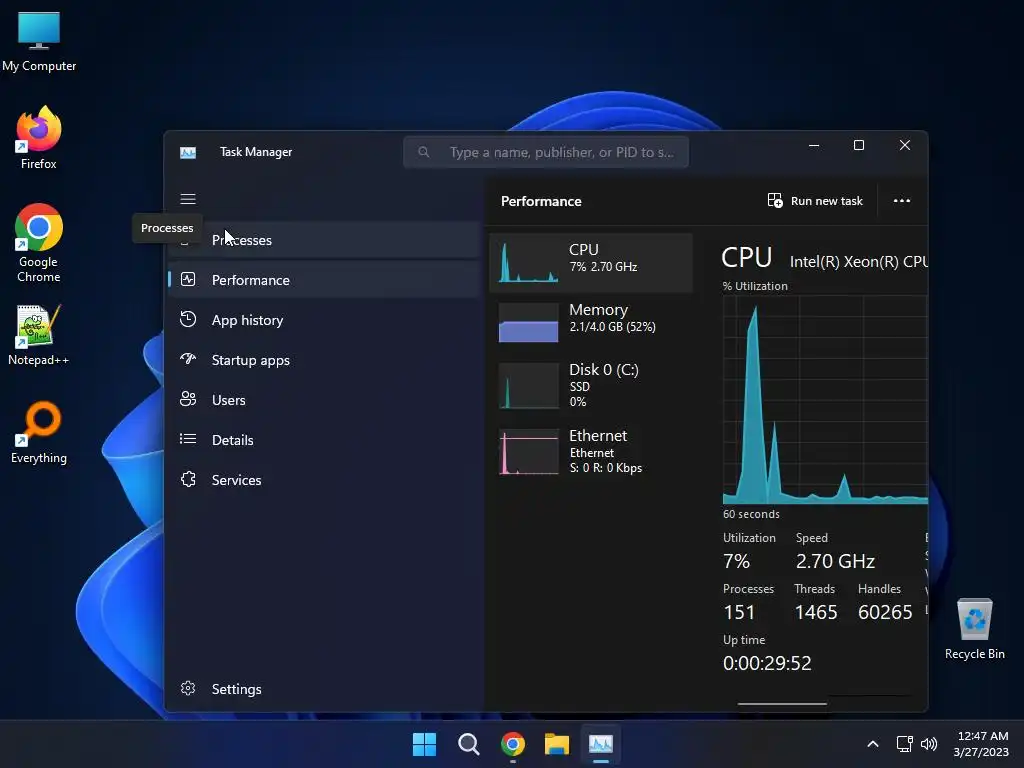
Task: Select the CPU performance item
Action: point(591,262)
